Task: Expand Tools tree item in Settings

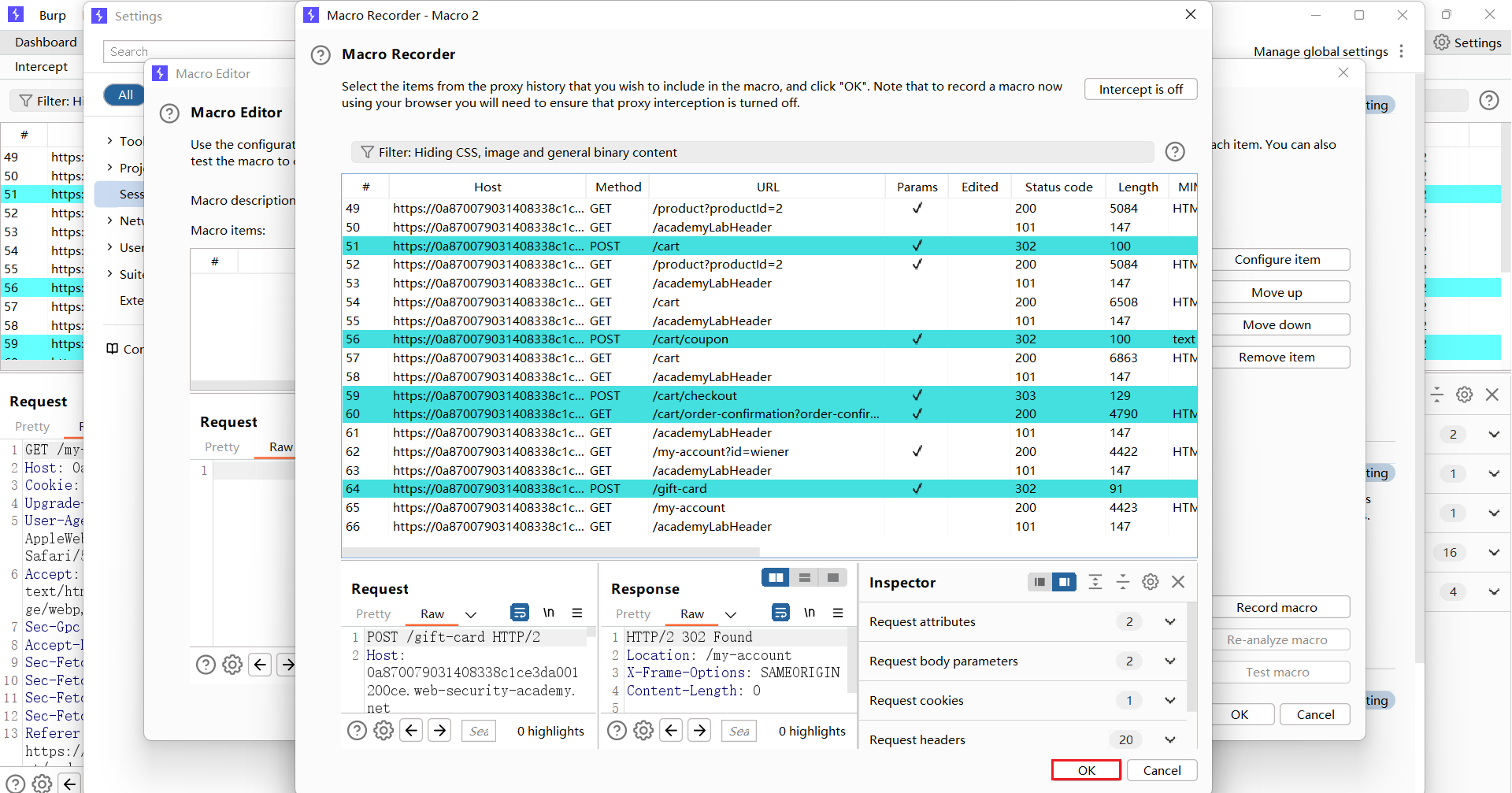Action: [109, 141]
